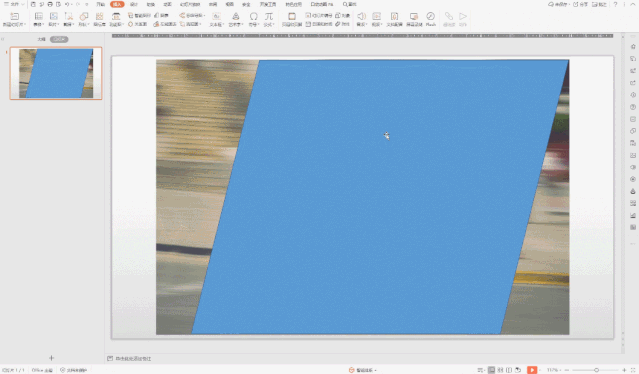
Task: Start slideshow with orange play button
Action: pyautogui.click(x=532, y=370)
